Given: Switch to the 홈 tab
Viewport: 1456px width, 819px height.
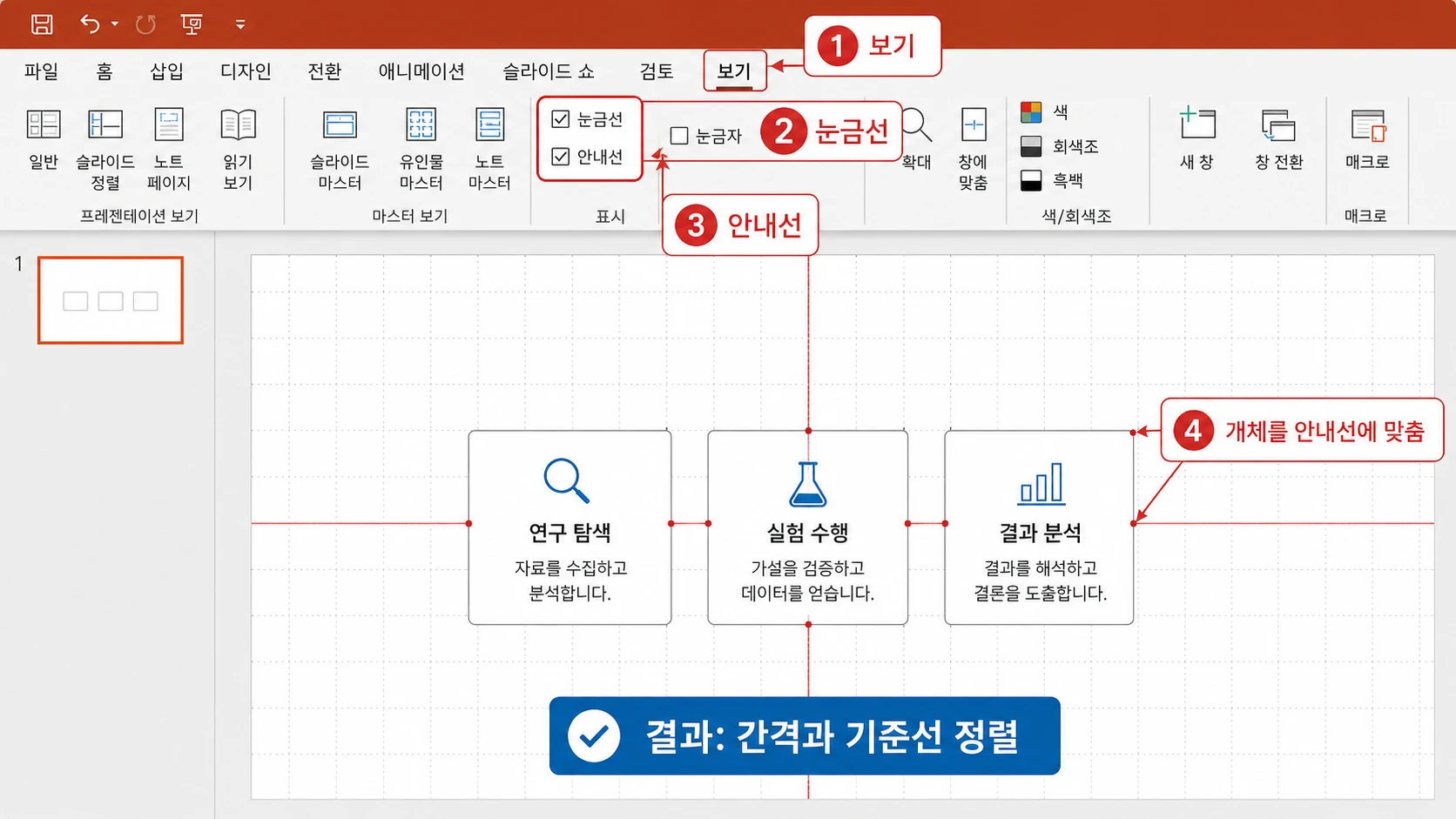Looking at the screenshot, I should coord(104,71).
